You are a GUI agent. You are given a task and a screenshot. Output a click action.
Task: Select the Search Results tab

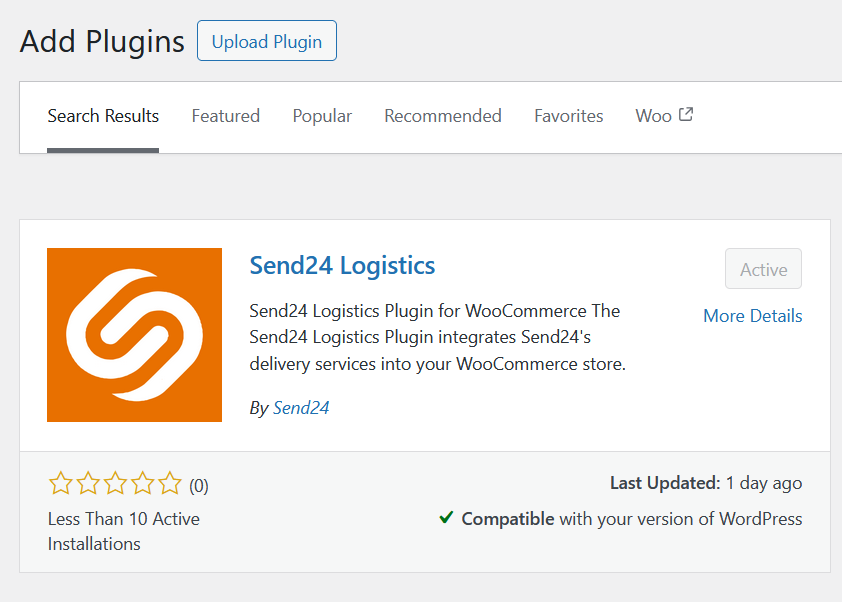pyautogui.click(x=103, y=116)
